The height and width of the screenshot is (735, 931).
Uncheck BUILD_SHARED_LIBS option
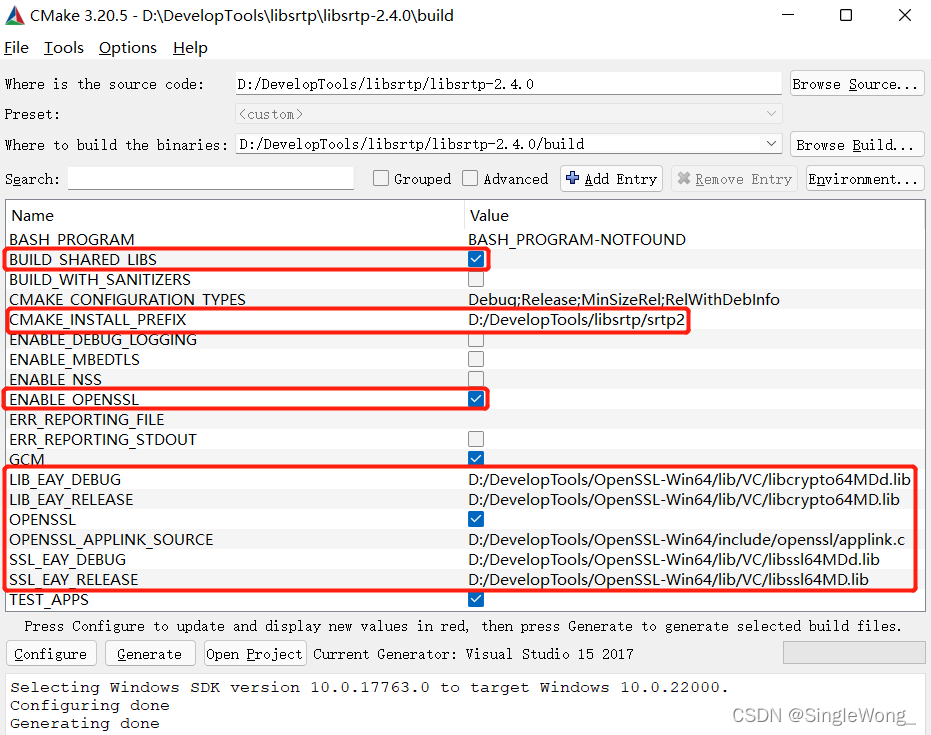[x=476, y=259]
